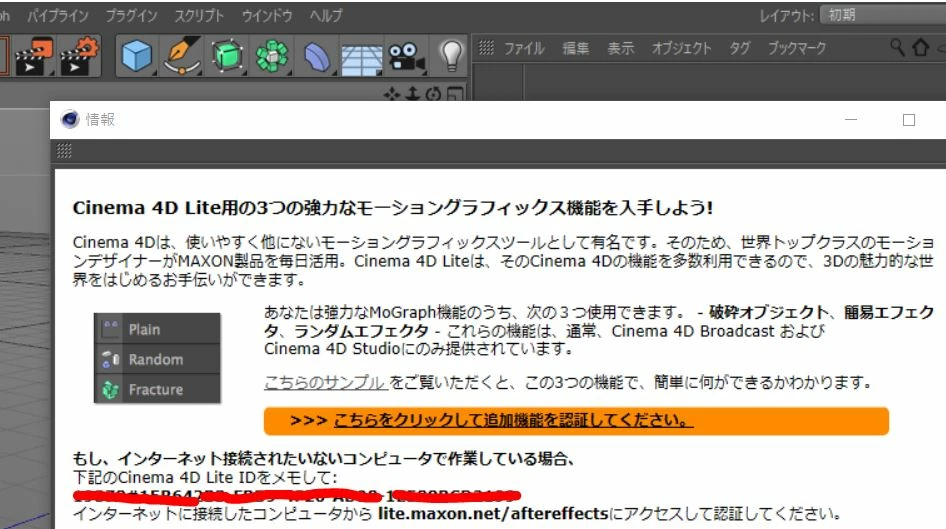Open the こちらのサンプル link
The width and height of the screenshot is (946, 529).
tap(326, 382)
